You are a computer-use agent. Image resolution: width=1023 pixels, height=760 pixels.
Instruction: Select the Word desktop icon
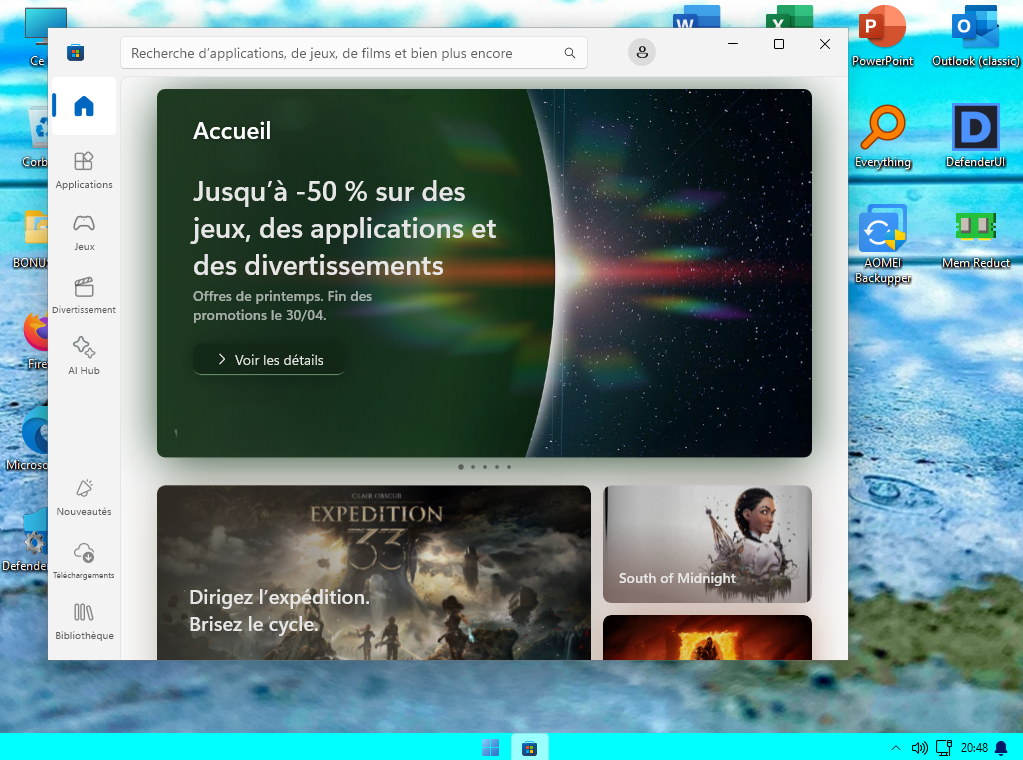pos(696,16)
